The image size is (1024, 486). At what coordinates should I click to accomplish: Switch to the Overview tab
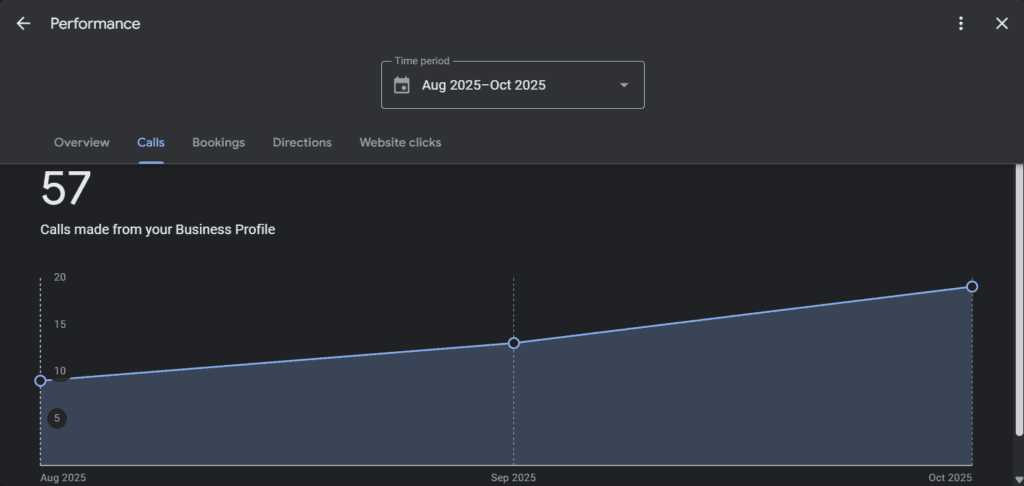click(82, 142)
